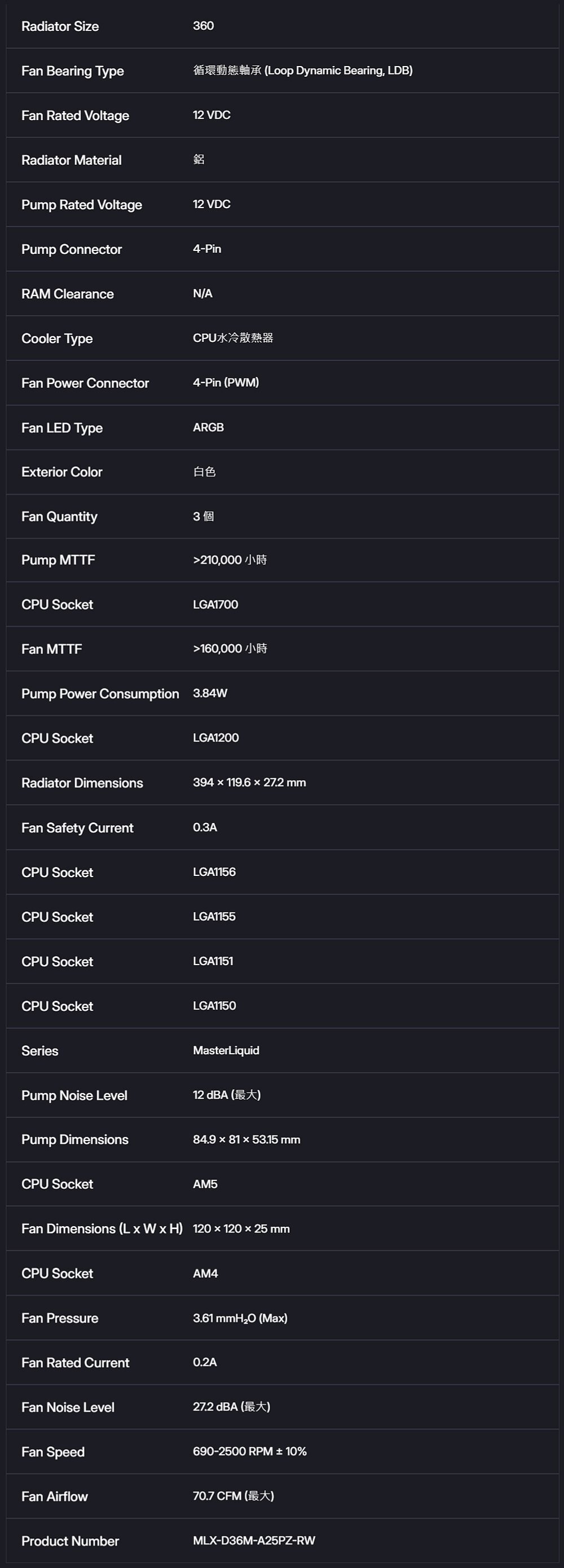Click the LGA1700 socket value
564x1568 pixels.
215,605
